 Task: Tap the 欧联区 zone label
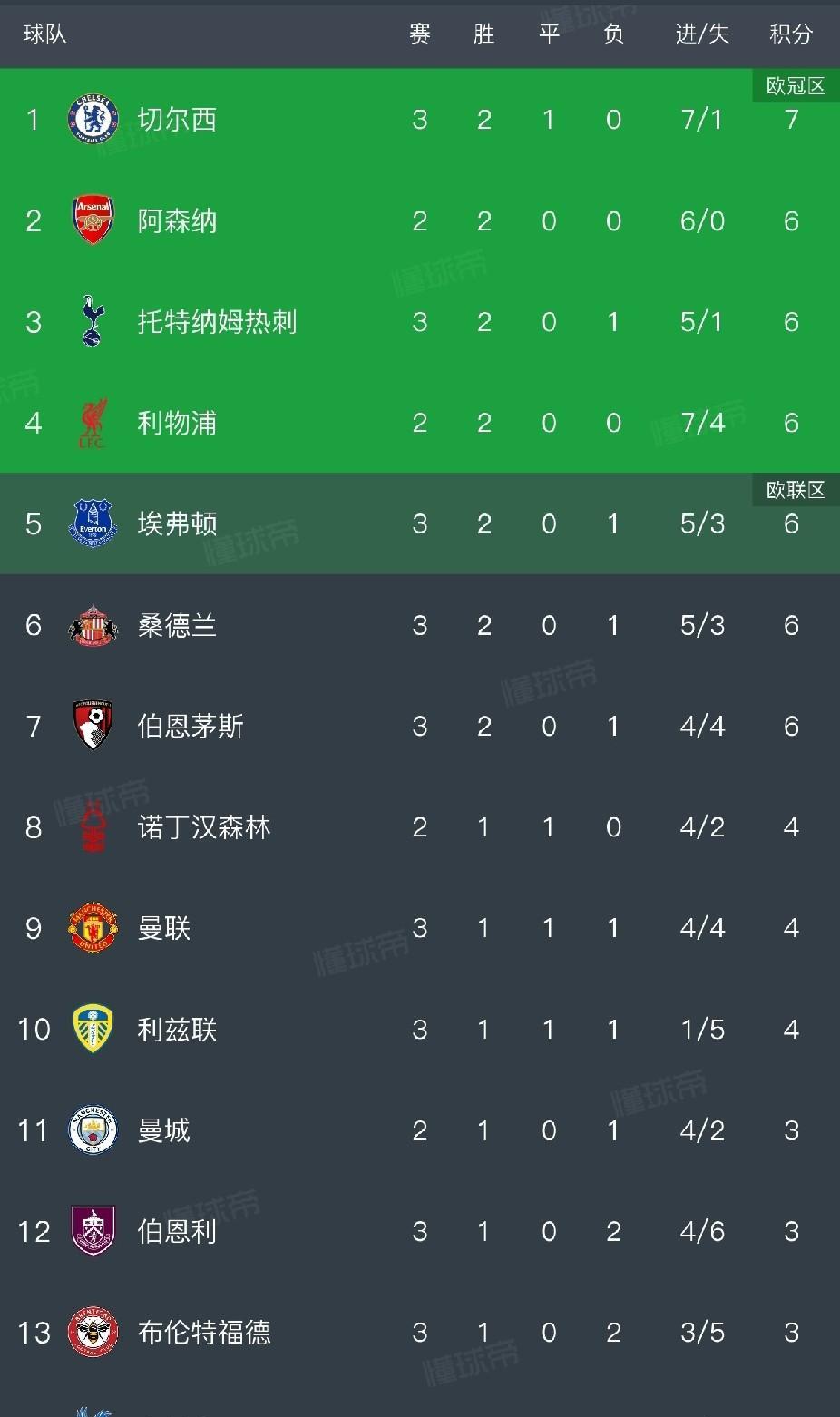pos(795,490)
